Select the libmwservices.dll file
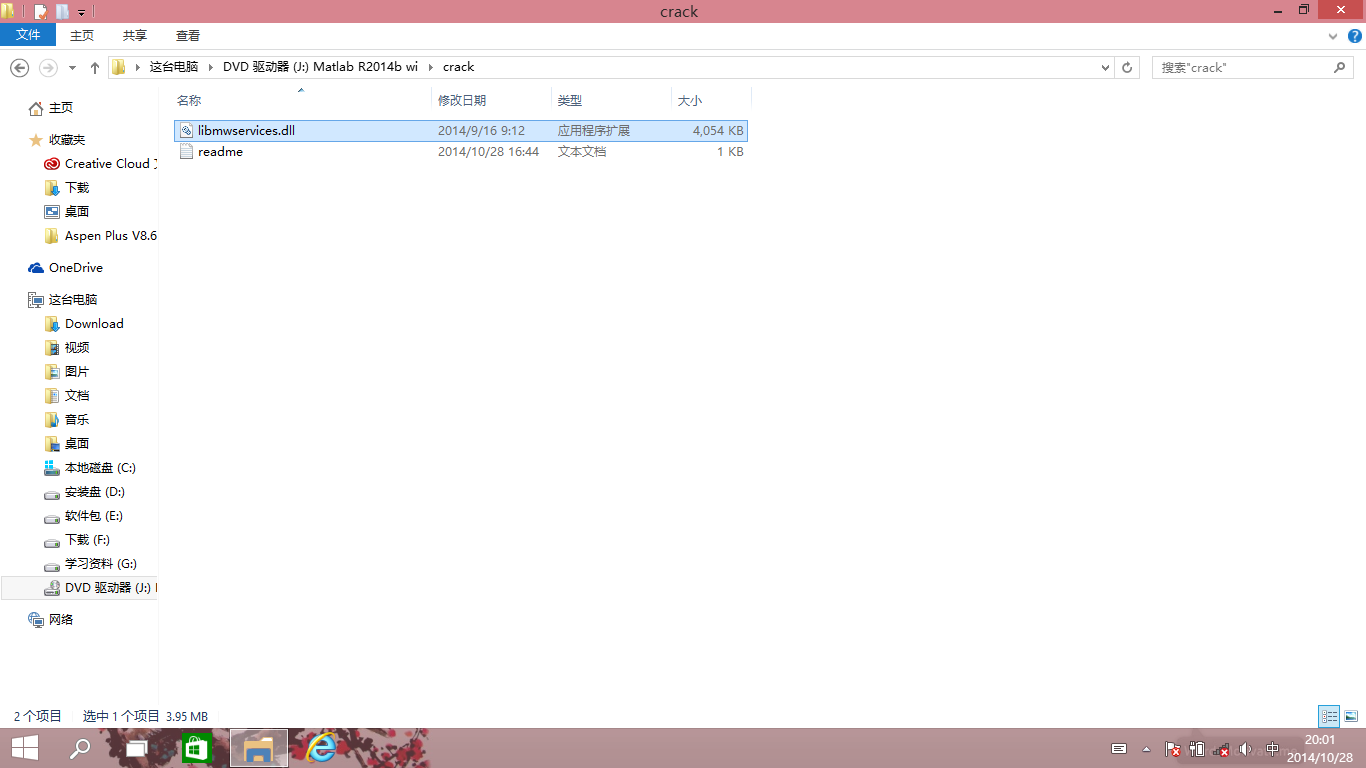1366x768 pixels. (460, 131)
